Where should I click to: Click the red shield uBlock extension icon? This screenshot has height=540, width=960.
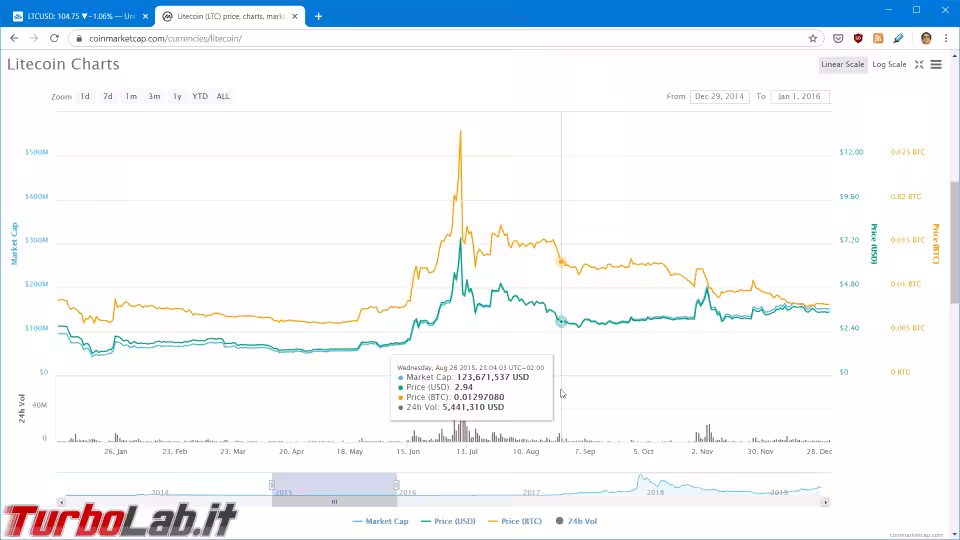point(858,38)
